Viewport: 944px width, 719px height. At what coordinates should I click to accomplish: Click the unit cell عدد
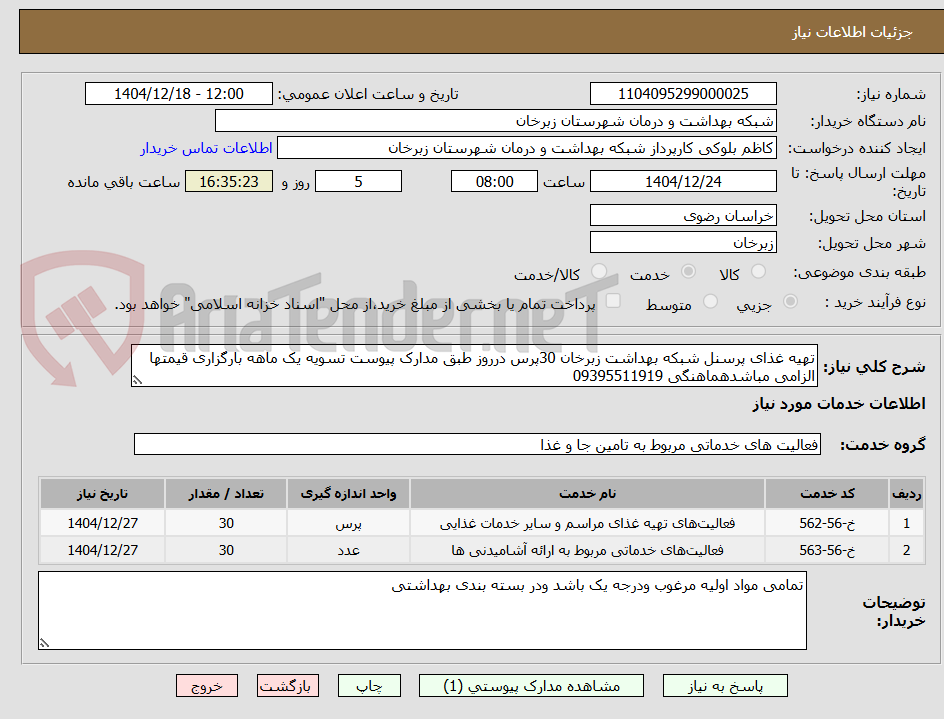(349, 550)
